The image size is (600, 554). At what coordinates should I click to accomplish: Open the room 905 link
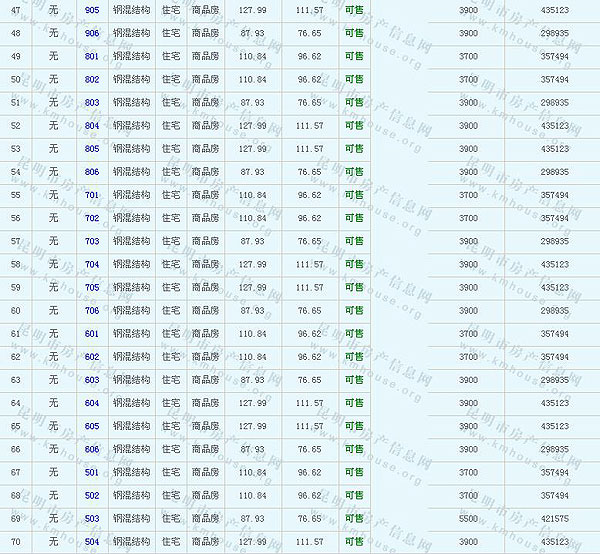[x=92, y=10]
